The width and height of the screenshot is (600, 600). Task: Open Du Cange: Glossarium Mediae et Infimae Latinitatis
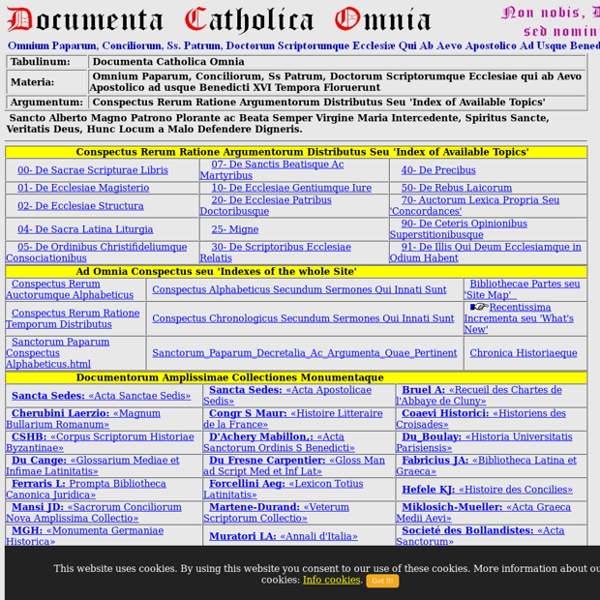pos(93,465)
